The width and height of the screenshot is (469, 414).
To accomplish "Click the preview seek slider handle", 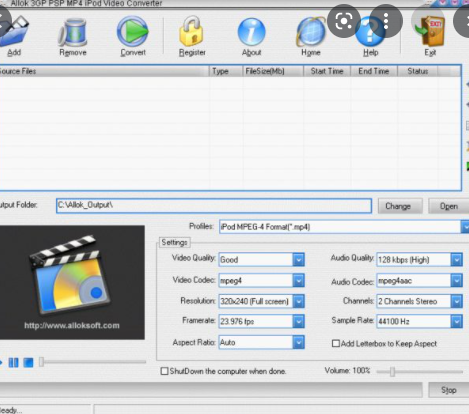I will tap(41, 362).
